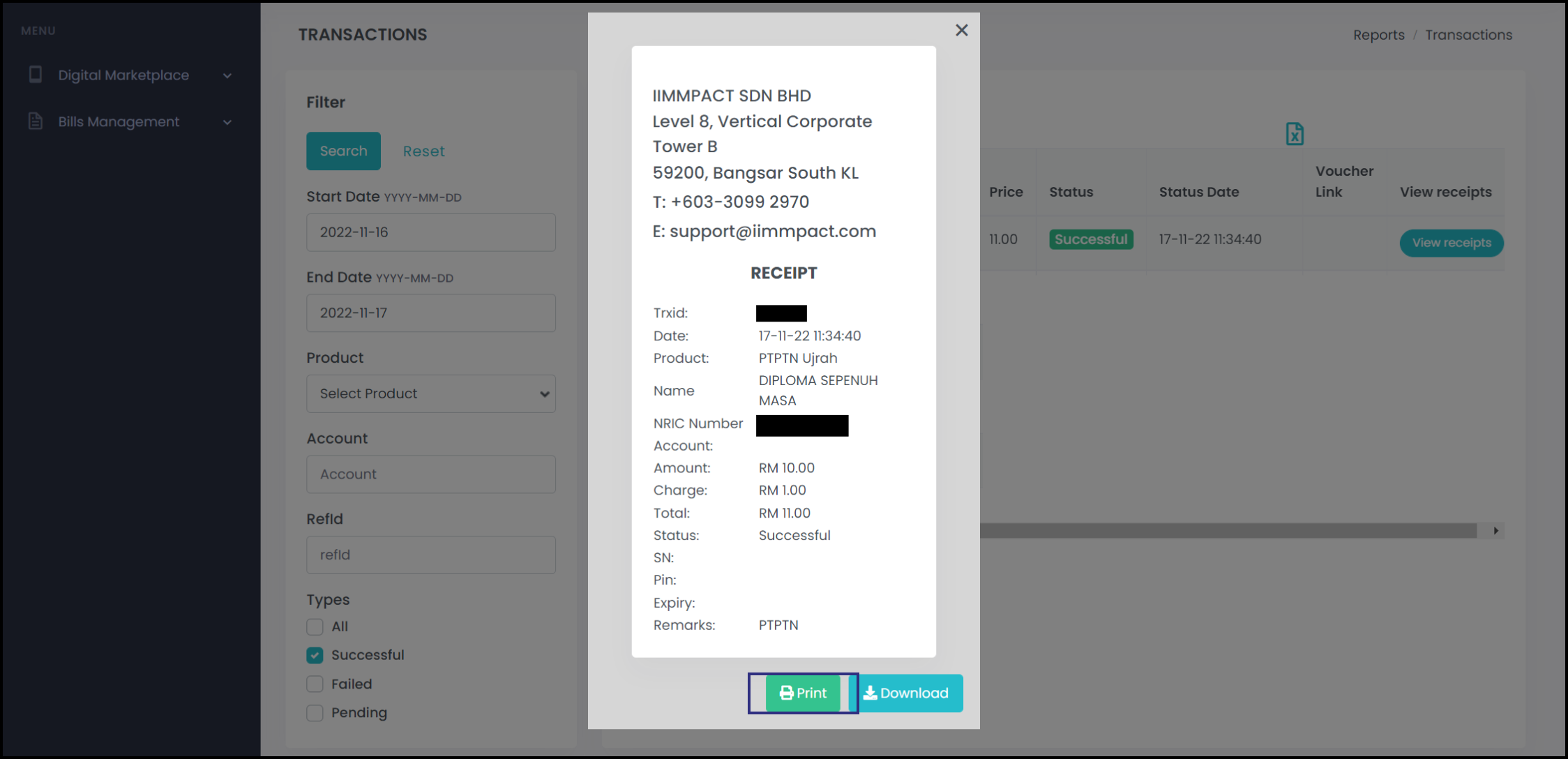Expand the Bills Management chevron
The image size is (1568, 759).
[227, 122]
